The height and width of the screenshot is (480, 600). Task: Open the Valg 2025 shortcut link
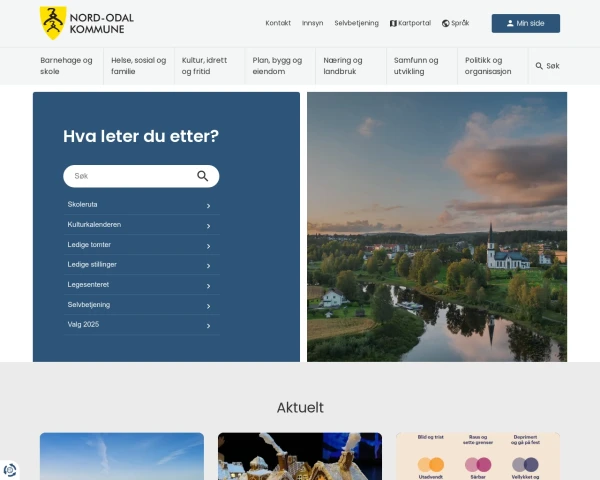tap(142, 325)
